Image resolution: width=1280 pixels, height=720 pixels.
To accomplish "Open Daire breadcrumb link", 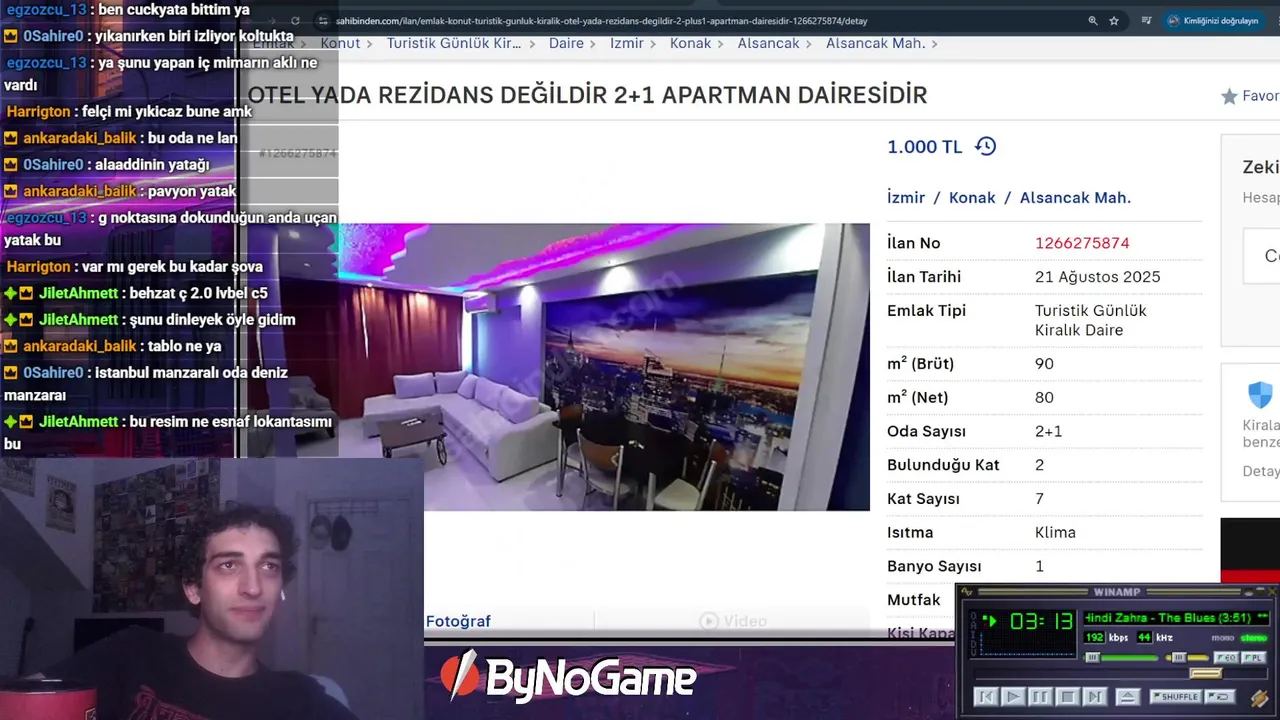I will tap(566, 43).
